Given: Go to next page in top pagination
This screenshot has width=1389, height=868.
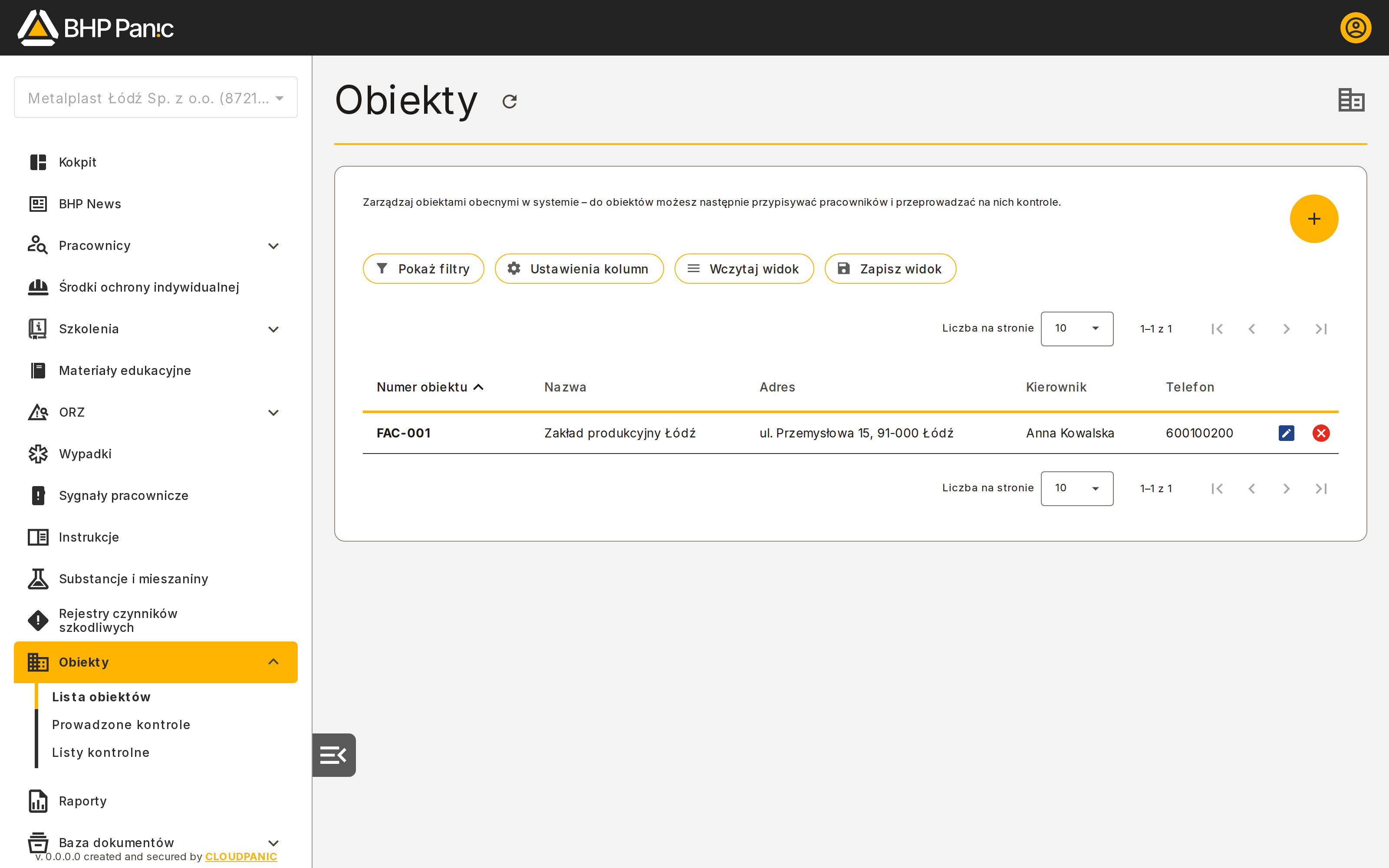Looking at the screenshot, I should pos(1286,329).
